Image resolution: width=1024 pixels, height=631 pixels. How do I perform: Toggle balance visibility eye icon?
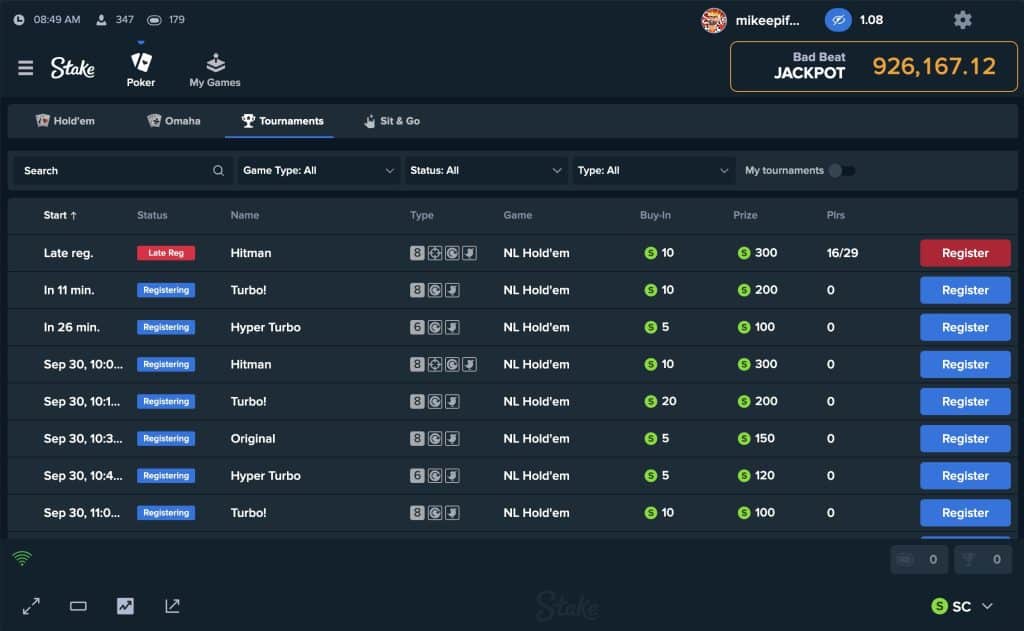pyautogui.click(x=837, y=20)
